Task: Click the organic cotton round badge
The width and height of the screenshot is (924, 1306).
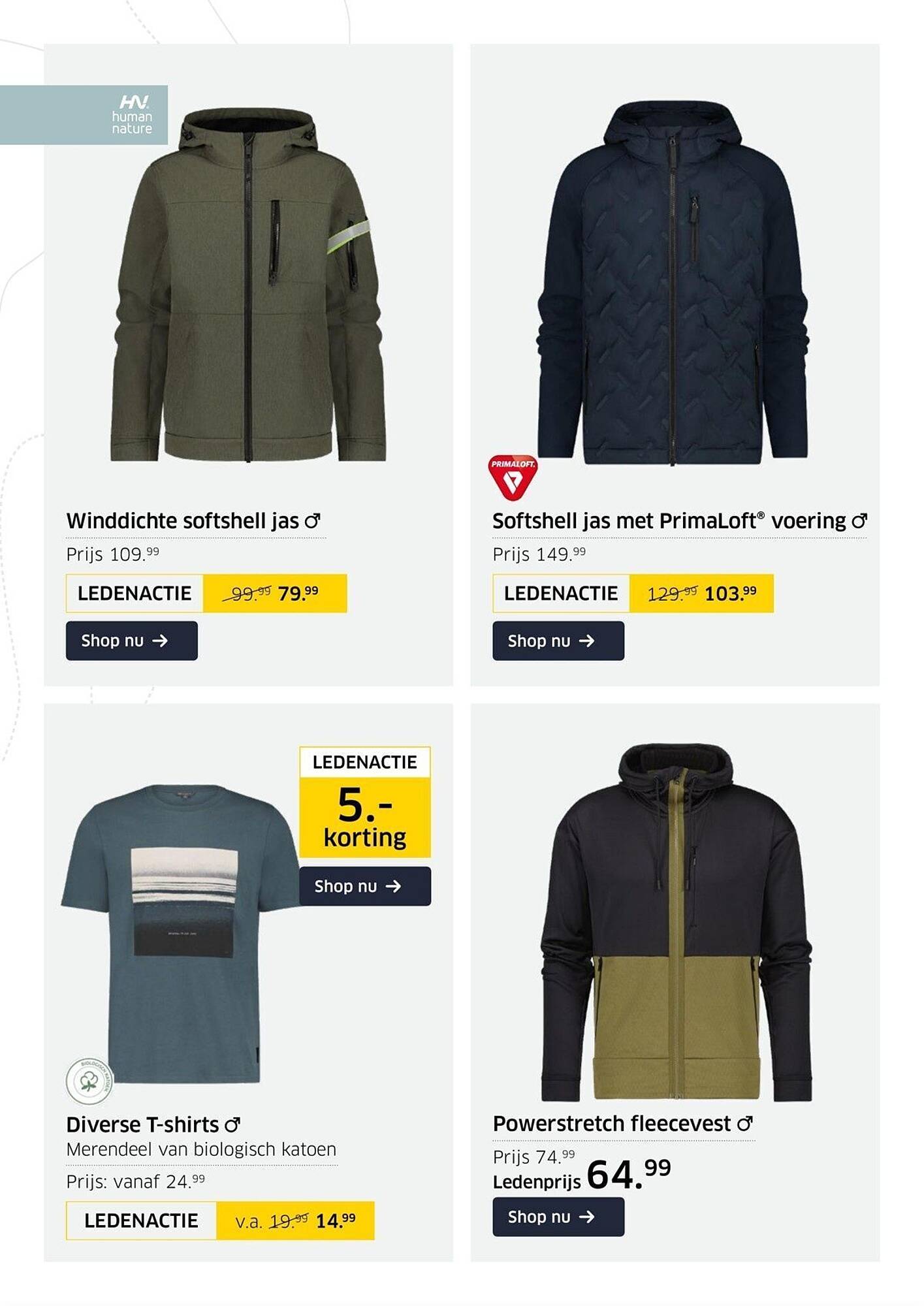Action: click(89, 1081)
